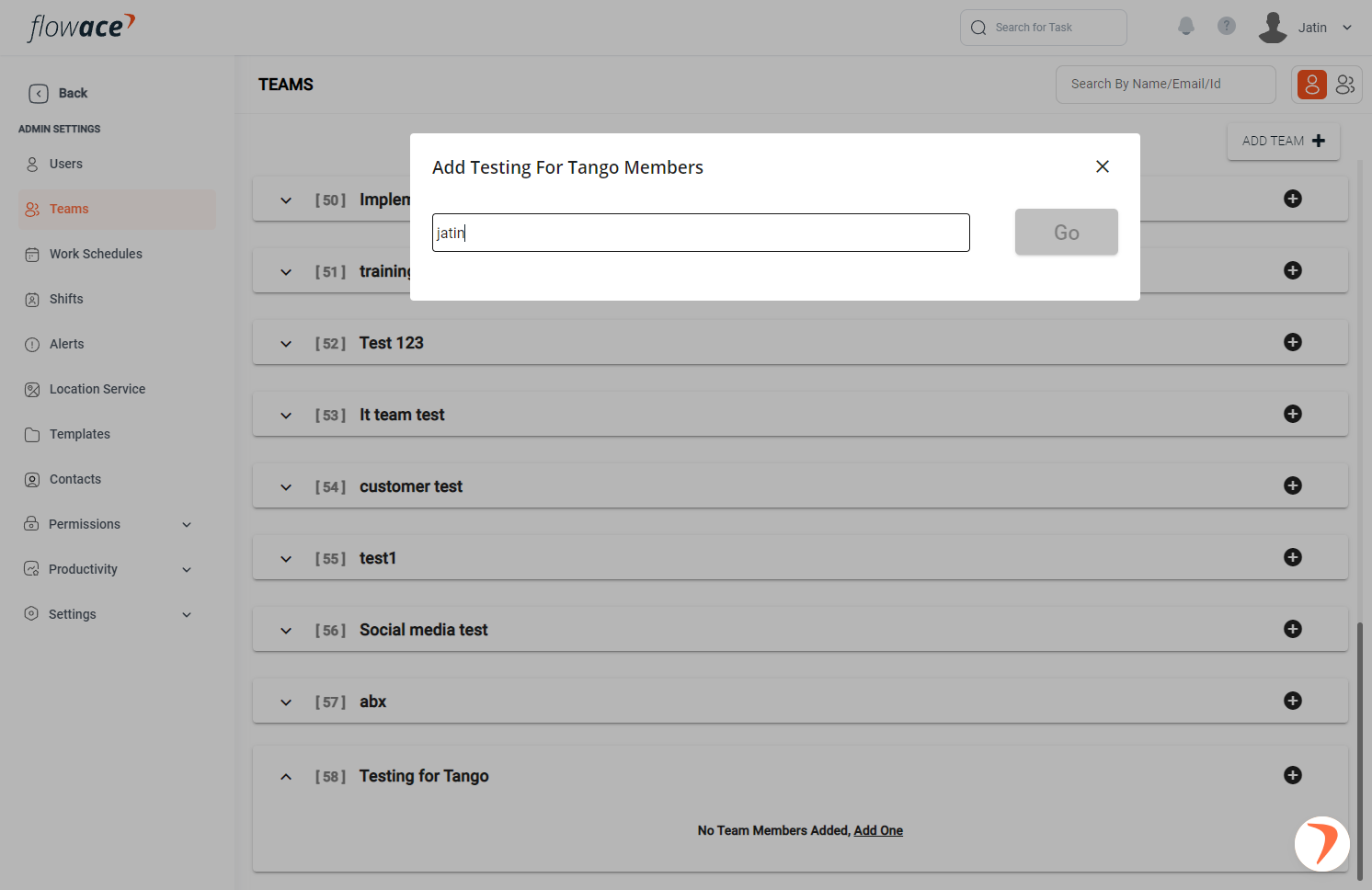The width and height of the screenshot is (1372, 890).
Task: Add member to team 51 plus icon
Action: tap(1293, 270)
